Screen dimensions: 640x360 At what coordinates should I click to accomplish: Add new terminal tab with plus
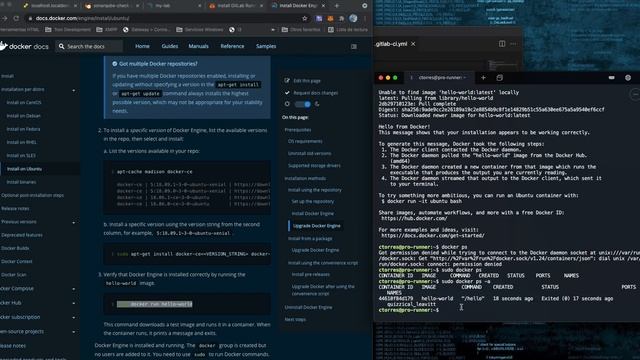(x=483, y=78)
